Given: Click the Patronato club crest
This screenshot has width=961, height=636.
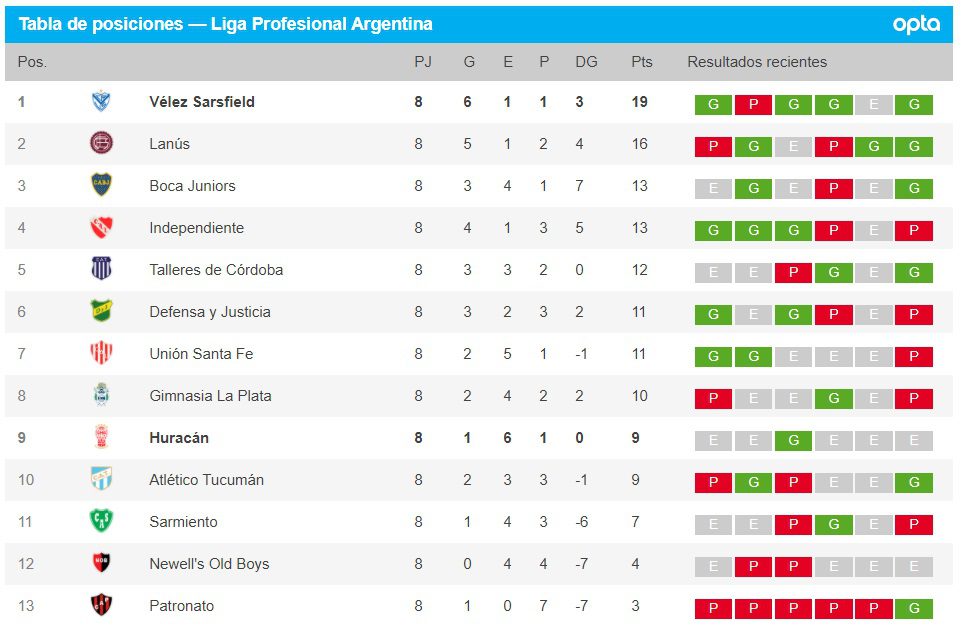Looking at the screenshot, I should [101, 606].
